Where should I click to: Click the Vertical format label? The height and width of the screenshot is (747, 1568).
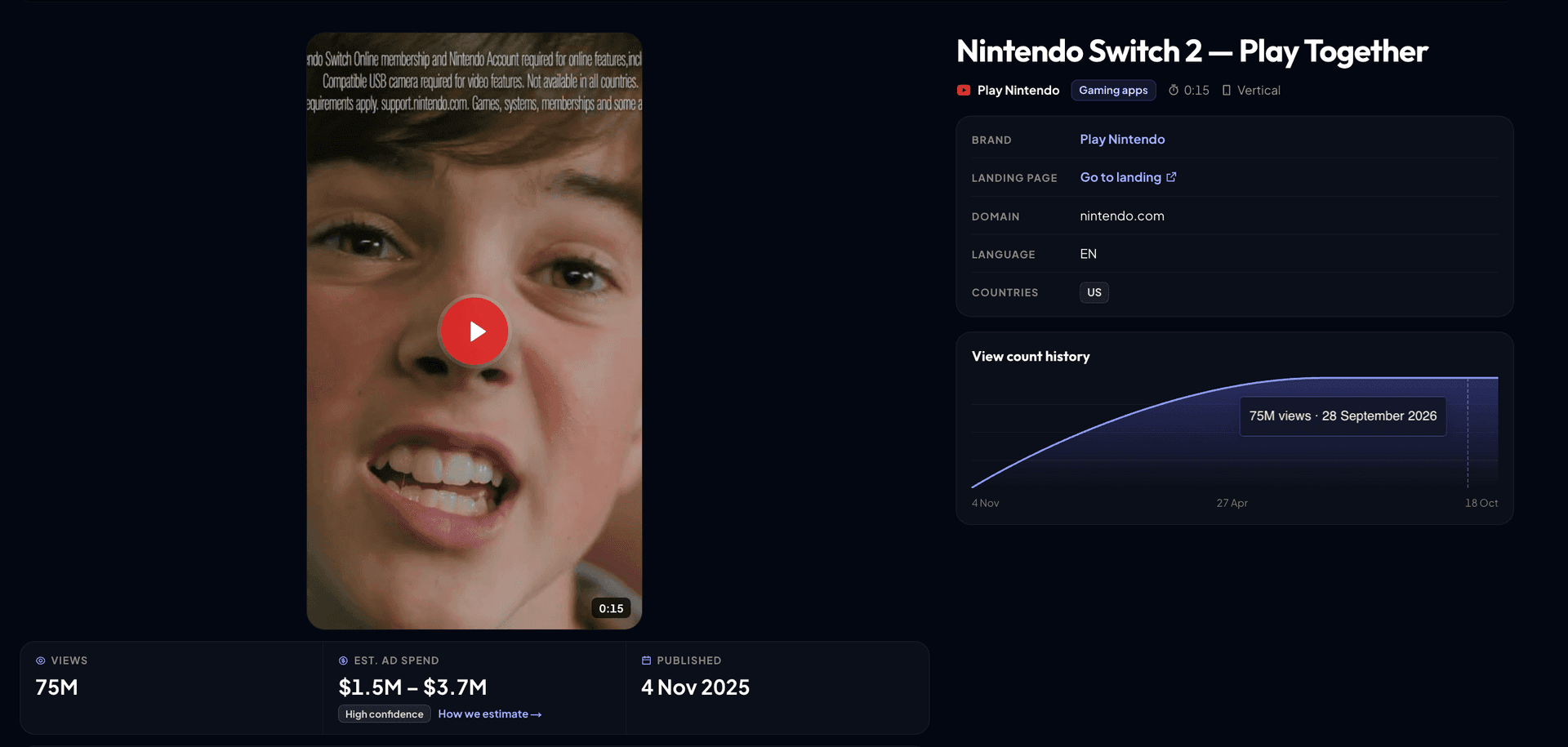pyautogui.click(x=1258, y=91)
